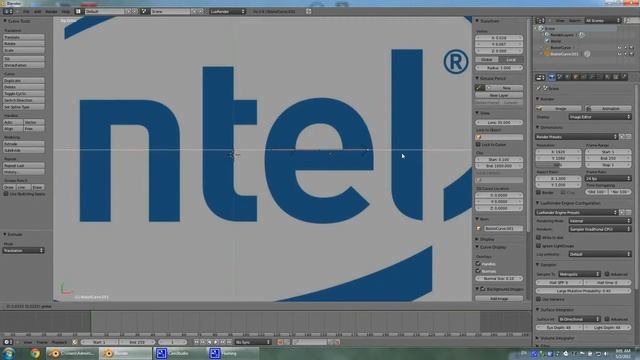Open the All Scenes outliner dropdown
The height and width of the screenshot is (360, 640).
[x=603, y=20]
